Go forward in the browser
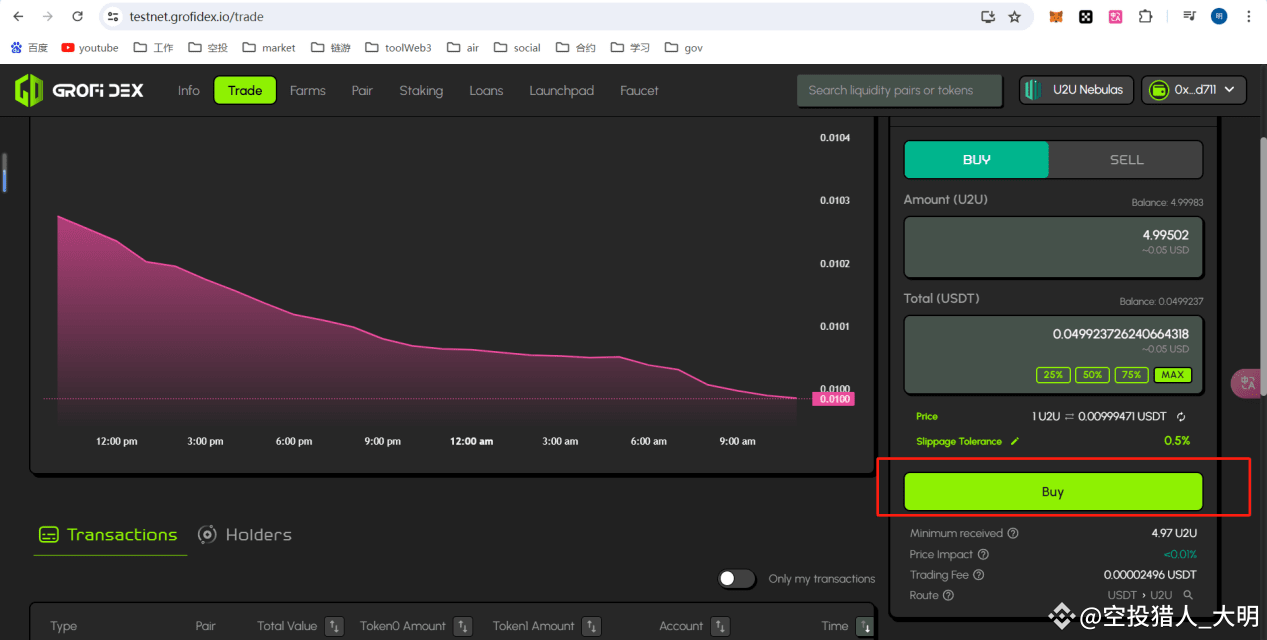The image size is (1267, 640). pyautogui.click(x=48, y=17)
